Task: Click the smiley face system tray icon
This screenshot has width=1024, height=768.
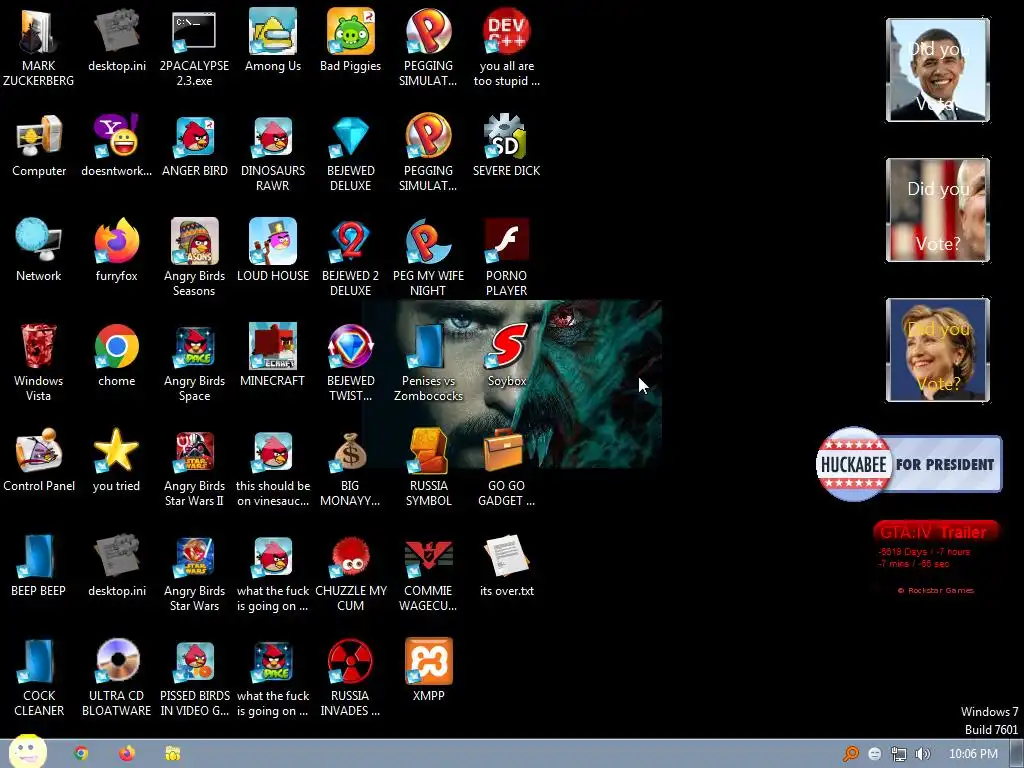Action: coord(874,754)
